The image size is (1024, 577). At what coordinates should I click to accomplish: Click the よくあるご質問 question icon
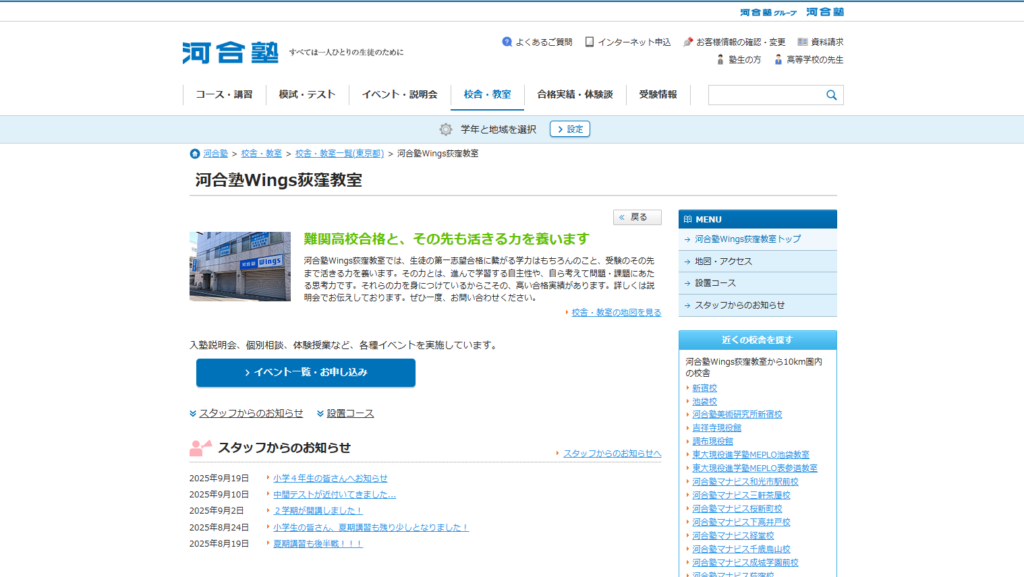pyautogui.click(x=507, y=42)
